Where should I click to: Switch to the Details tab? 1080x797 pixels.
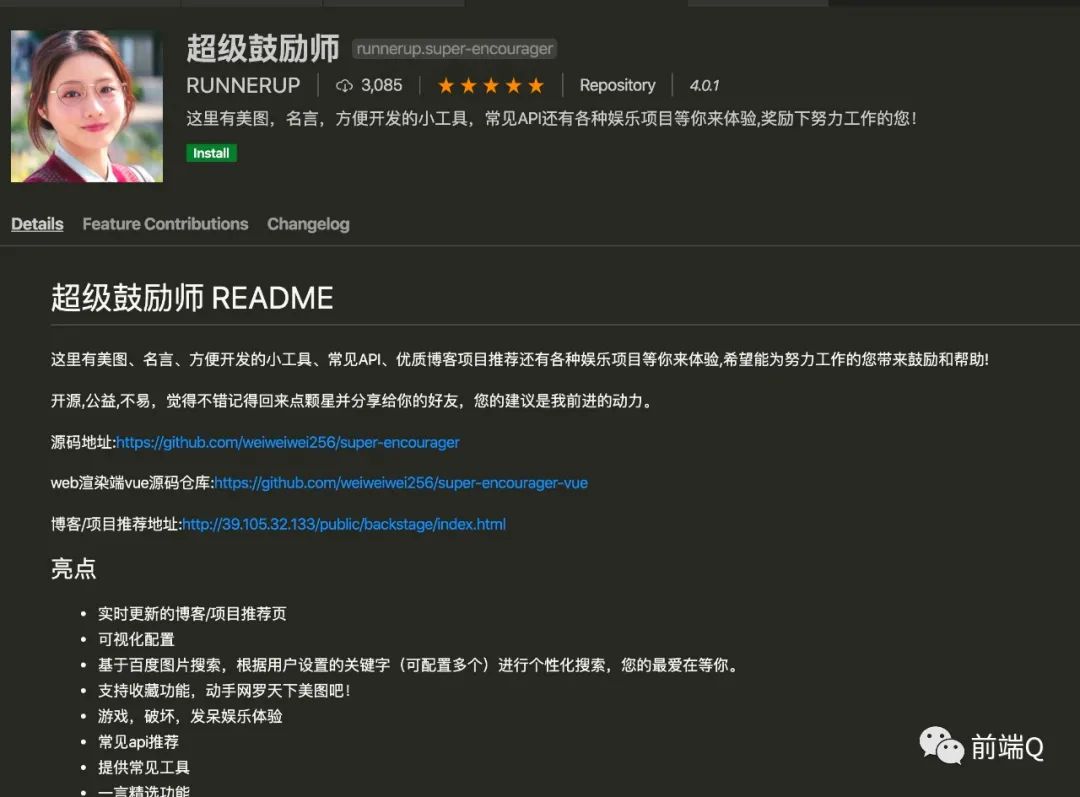(37, 224)
